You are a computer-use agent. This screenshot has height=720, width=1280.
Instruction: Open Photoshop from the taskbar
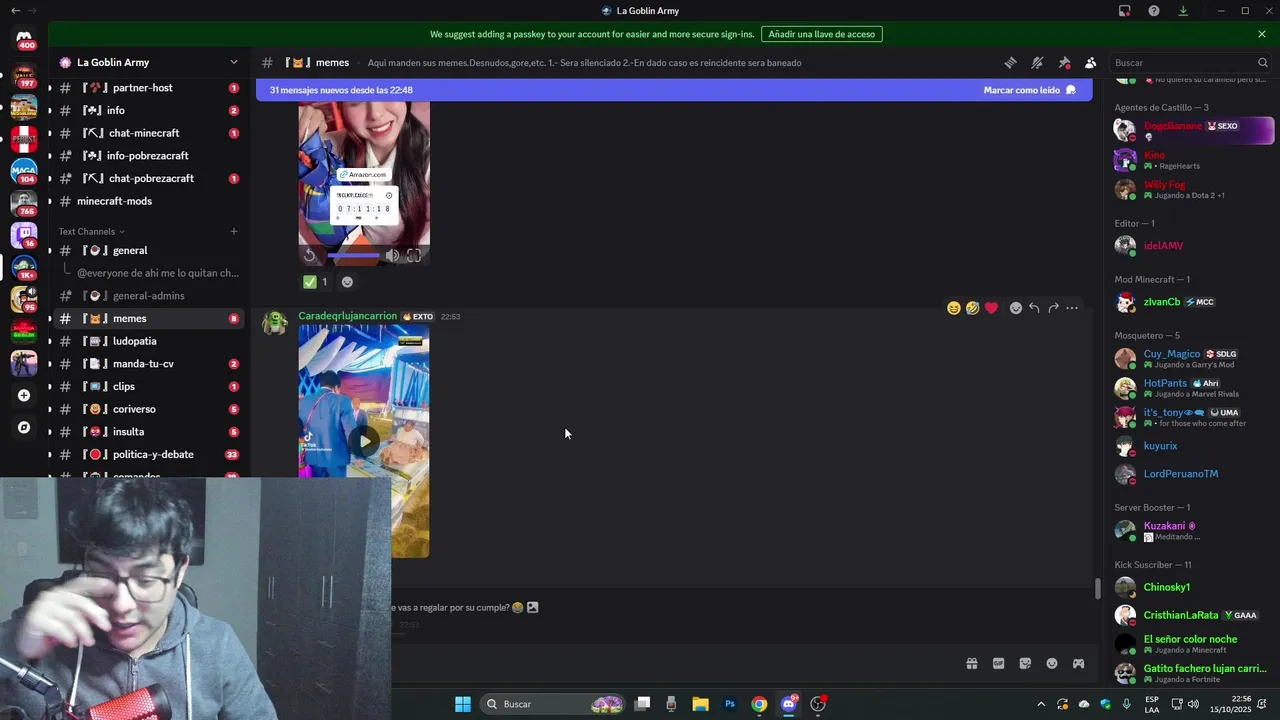pyautogui.click(x=730, y=704)
